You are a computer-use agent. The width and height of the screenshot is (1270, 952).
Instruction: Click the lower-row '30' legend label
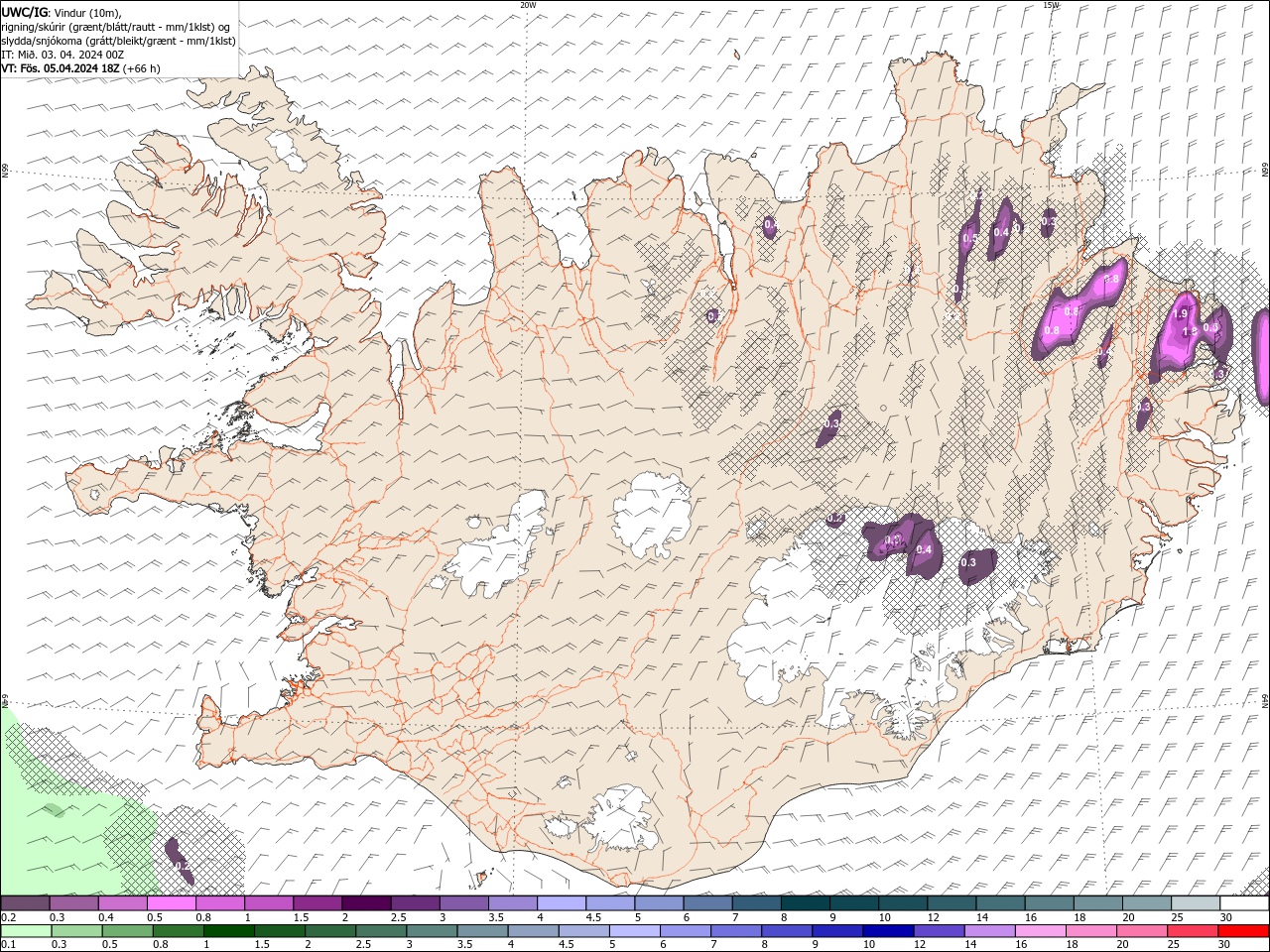pos(1226,944)
